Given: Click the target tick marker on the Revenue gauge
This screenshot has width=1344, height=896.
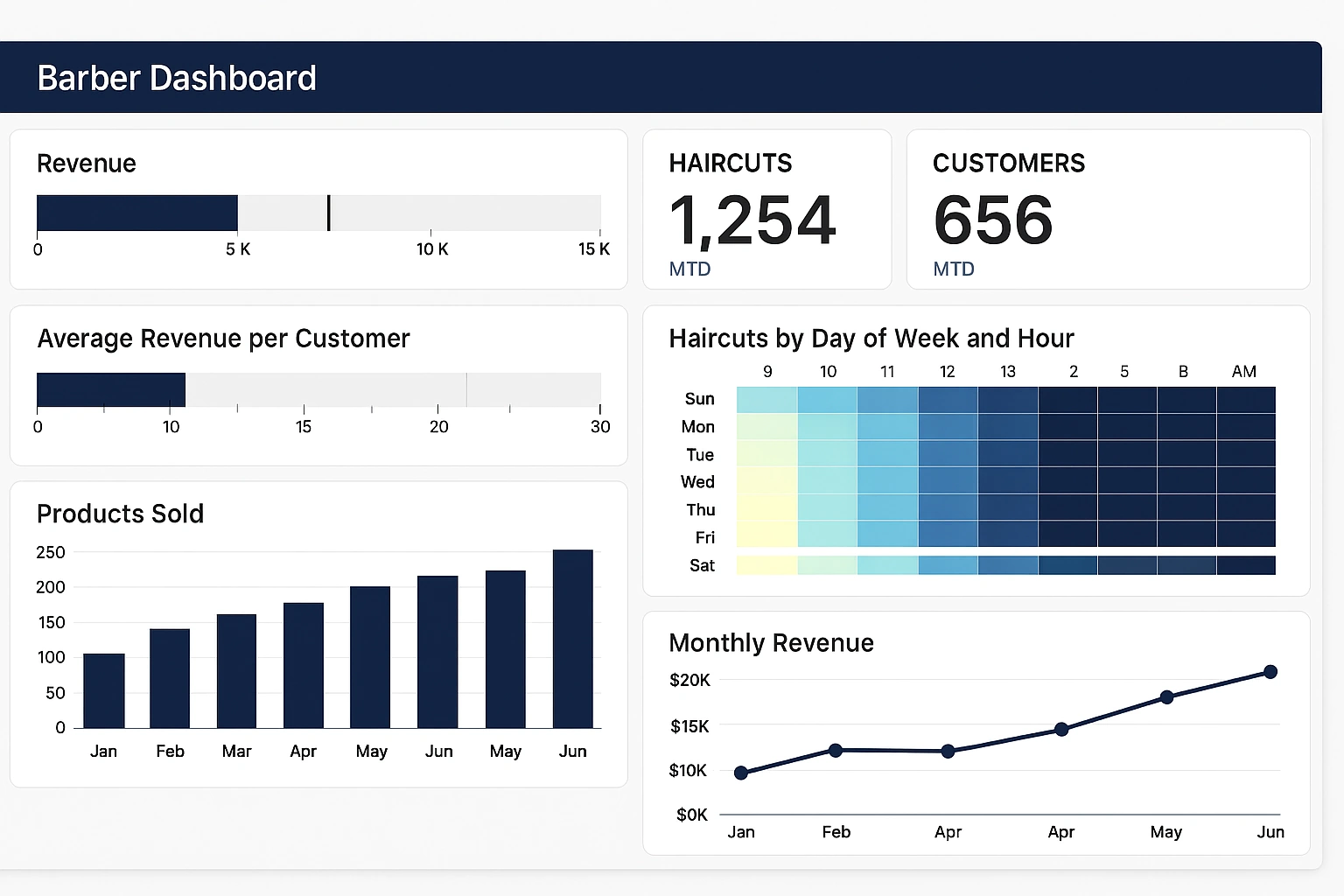Looking at the screenshot, I should 329,213.
